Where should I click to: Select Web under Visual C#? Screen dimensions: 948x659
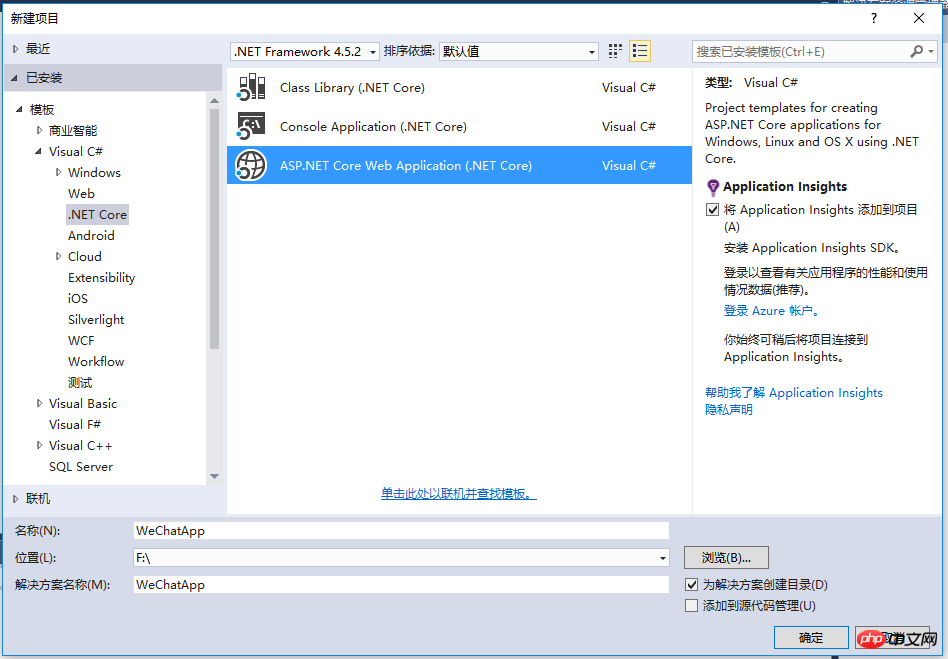[x=81, y=193]
